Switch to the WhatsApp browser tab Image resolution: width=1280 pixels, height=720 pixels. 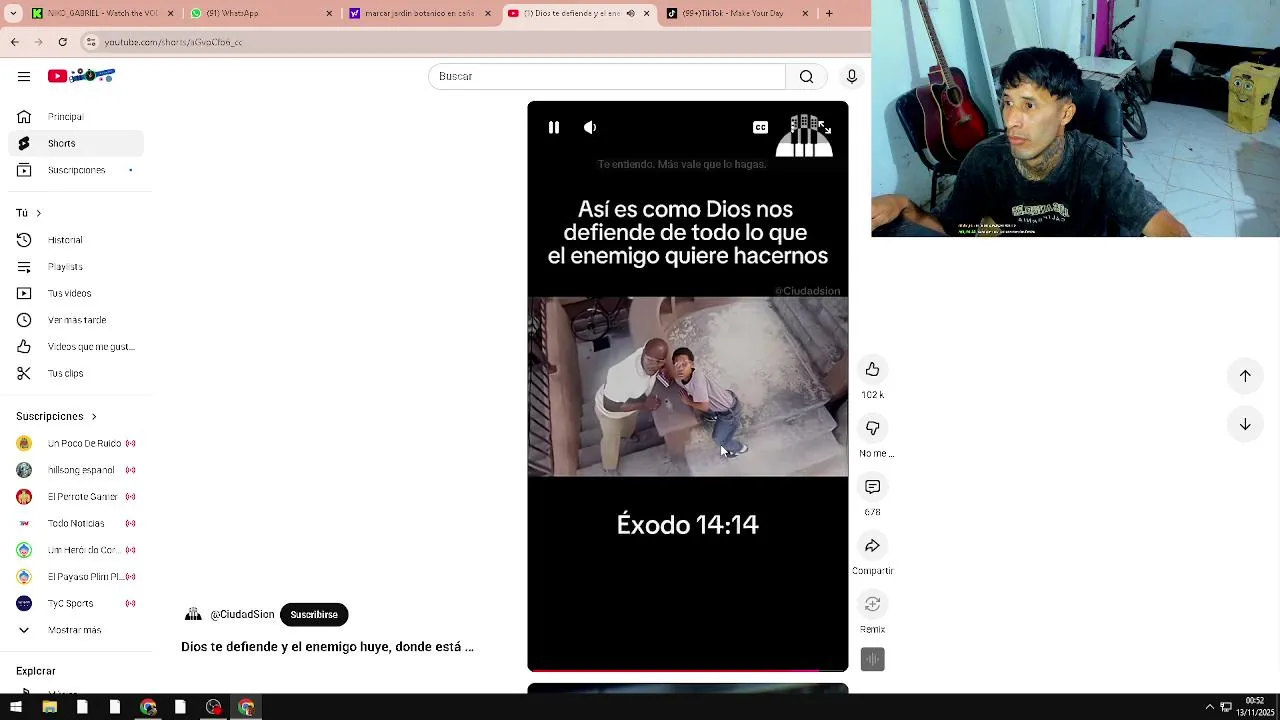[x=260, y=13]
